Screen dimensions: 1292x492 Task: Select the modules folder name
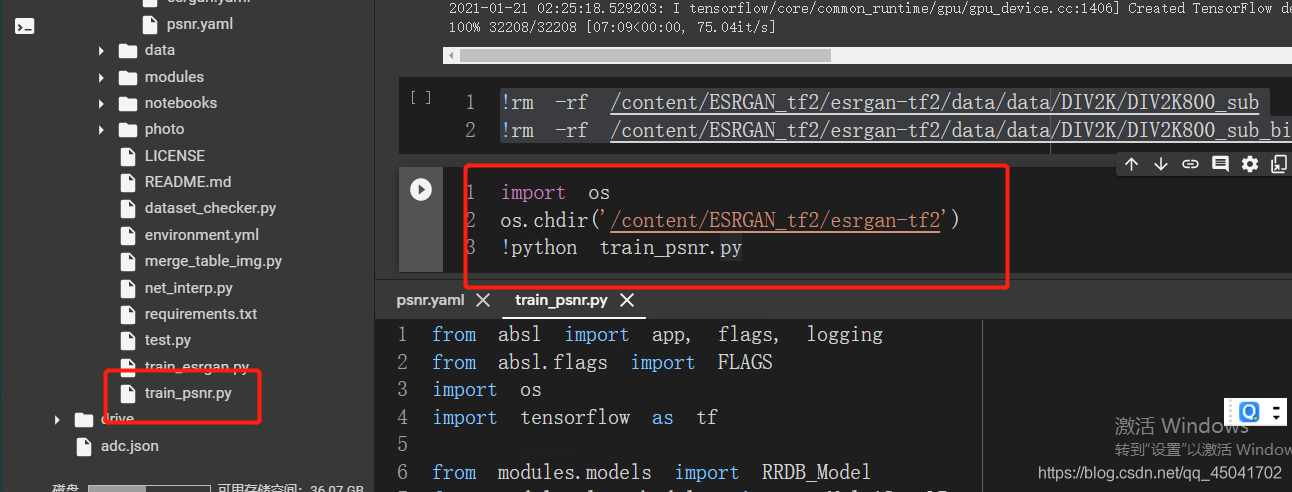(x=174, y=77)
